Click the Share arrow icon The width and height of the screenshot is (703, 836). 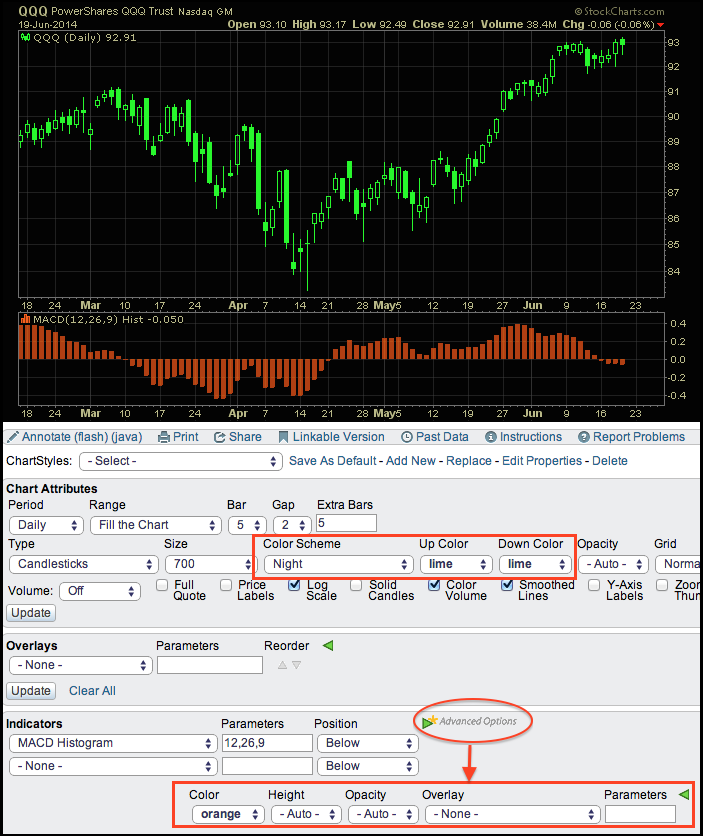click(x=220, y=437)
